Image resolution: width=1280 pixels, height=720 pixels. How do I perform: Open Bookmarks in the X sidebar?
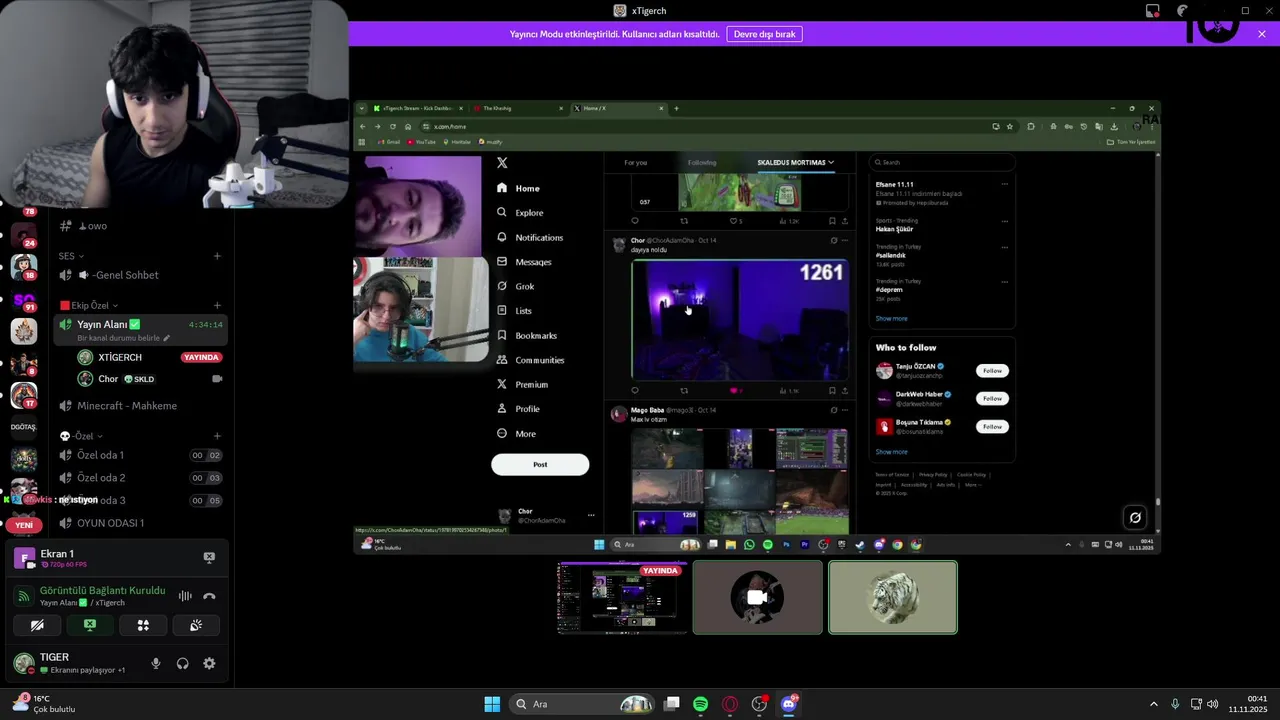[x=527, y=335]
